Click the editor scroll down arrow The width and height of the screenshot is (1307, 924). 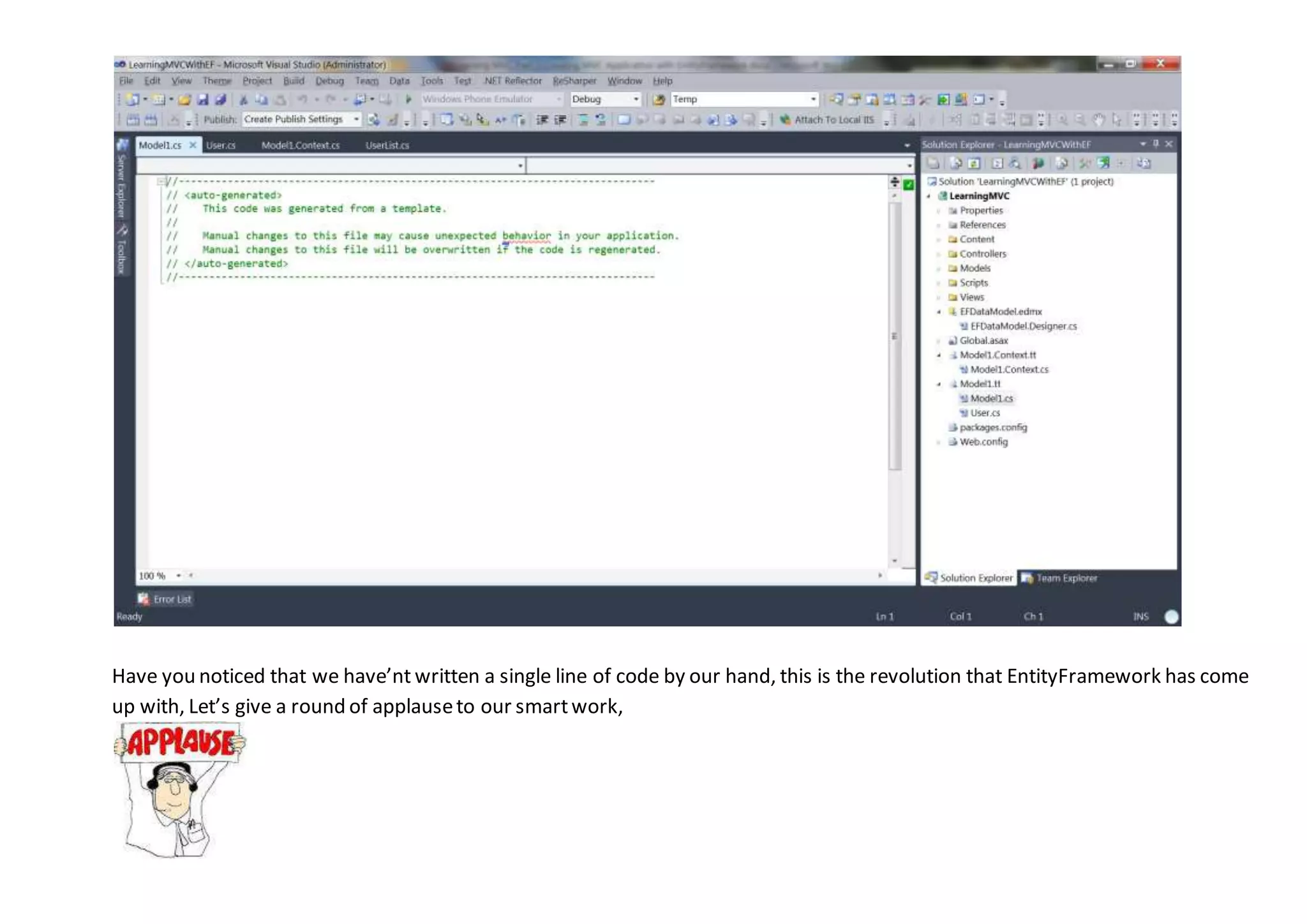click(x=895, y=561)
